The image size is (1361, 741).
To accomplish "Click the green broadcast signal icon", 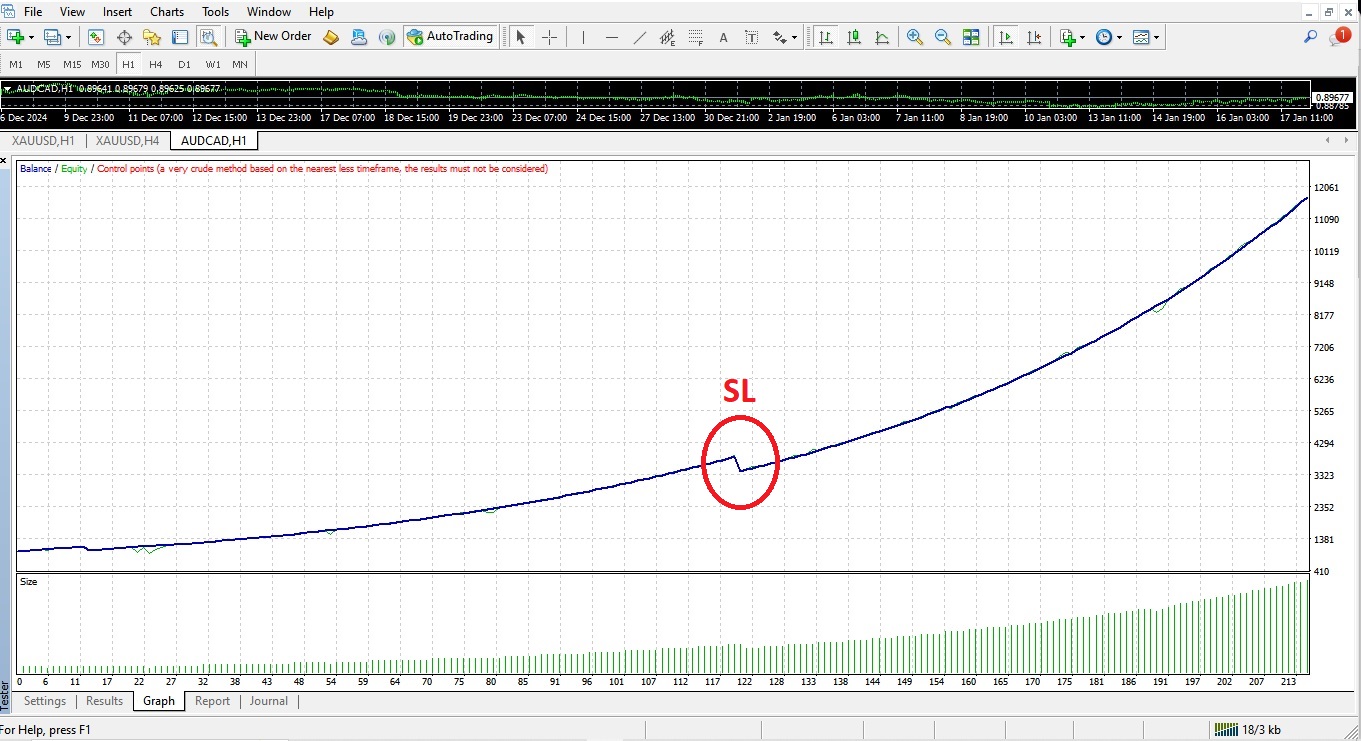I will 387,37.
